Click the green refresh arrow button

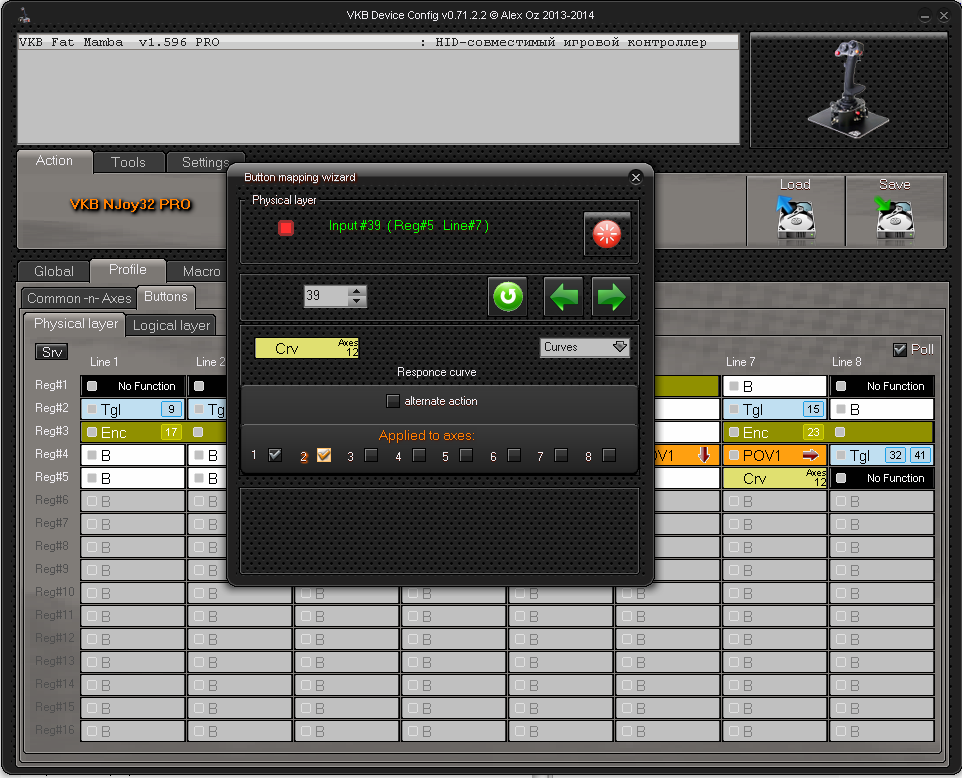click(508, 297)
